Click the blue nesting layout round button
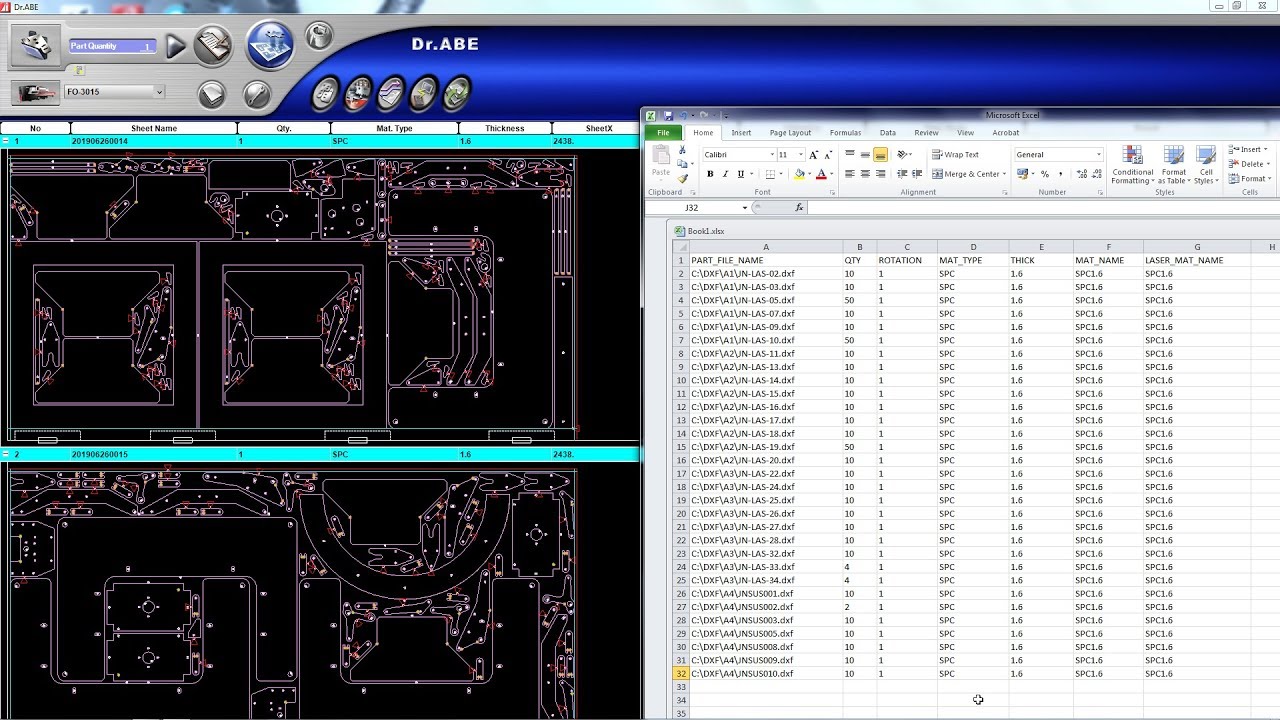 pyautogui.click(x=270, y=46)
